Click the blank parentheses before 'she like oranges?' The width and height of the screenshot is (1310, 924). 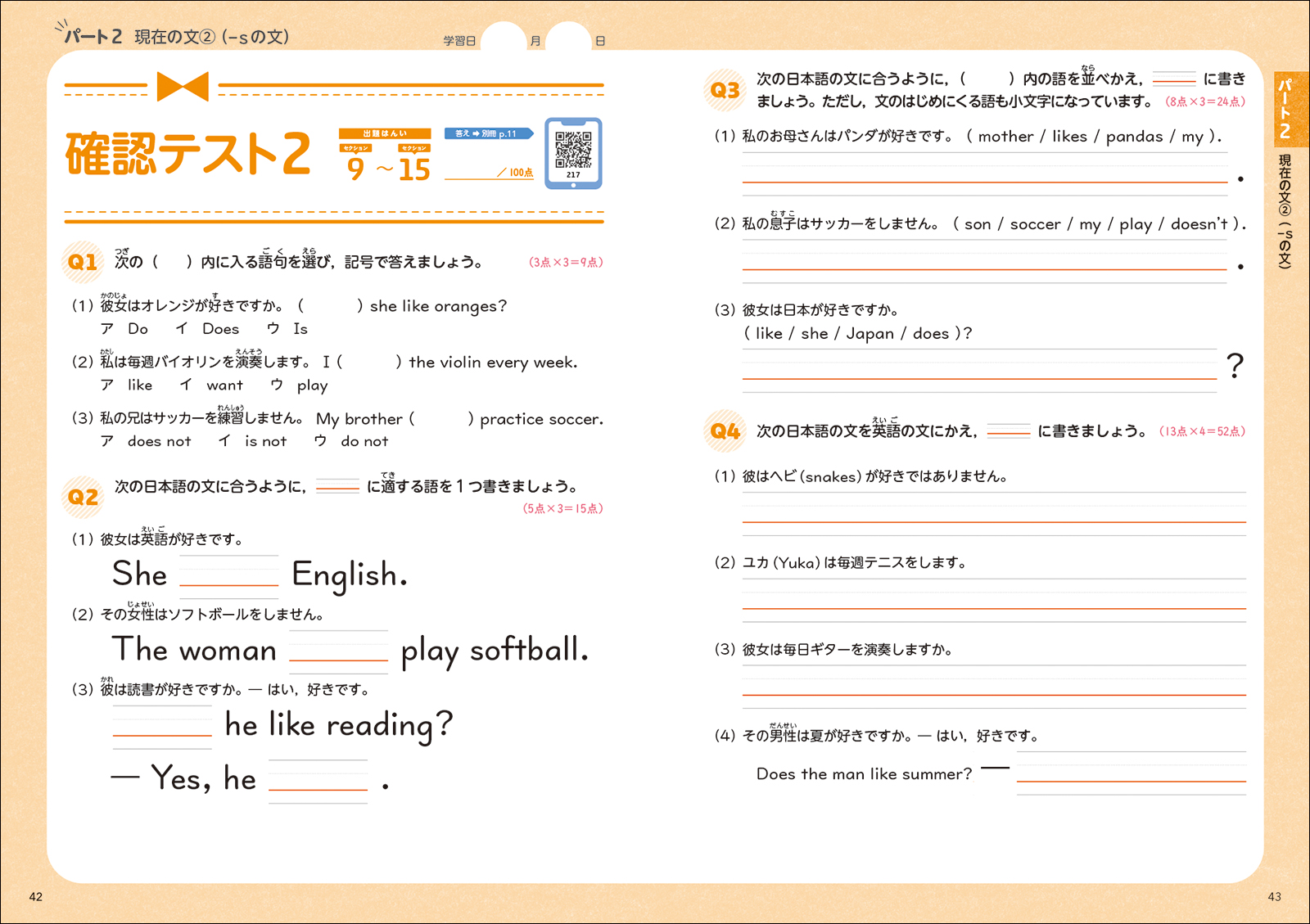[331, 305]
